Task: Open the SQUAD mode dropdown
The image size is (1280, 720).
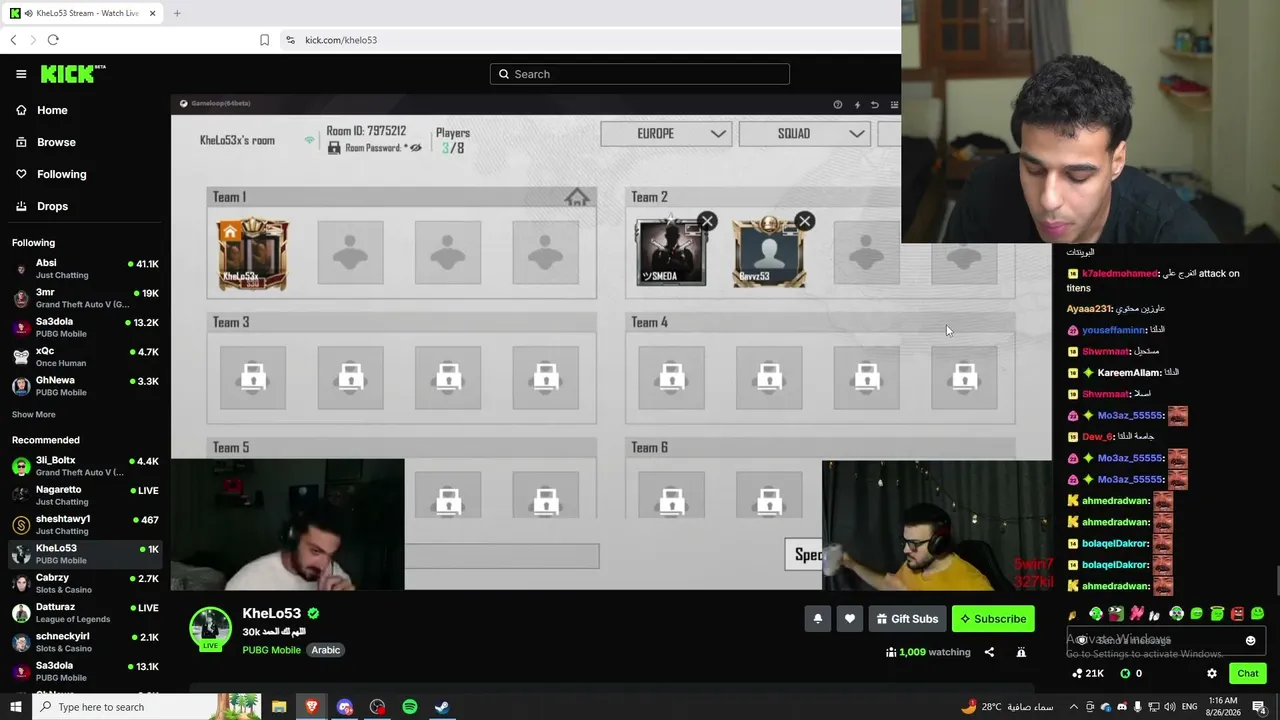Action: (x=804, y=133)
